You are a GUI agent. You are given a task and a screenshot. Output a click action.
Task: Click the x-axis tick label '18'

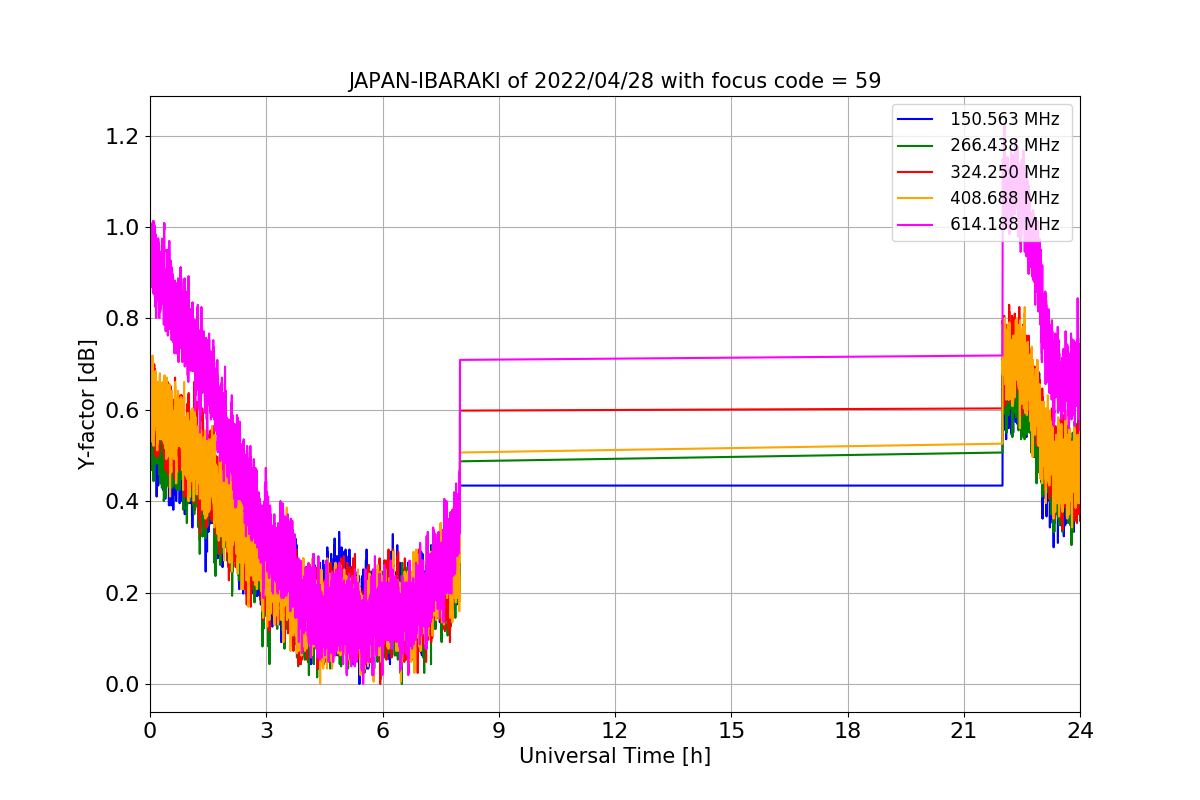coord(848,731)
